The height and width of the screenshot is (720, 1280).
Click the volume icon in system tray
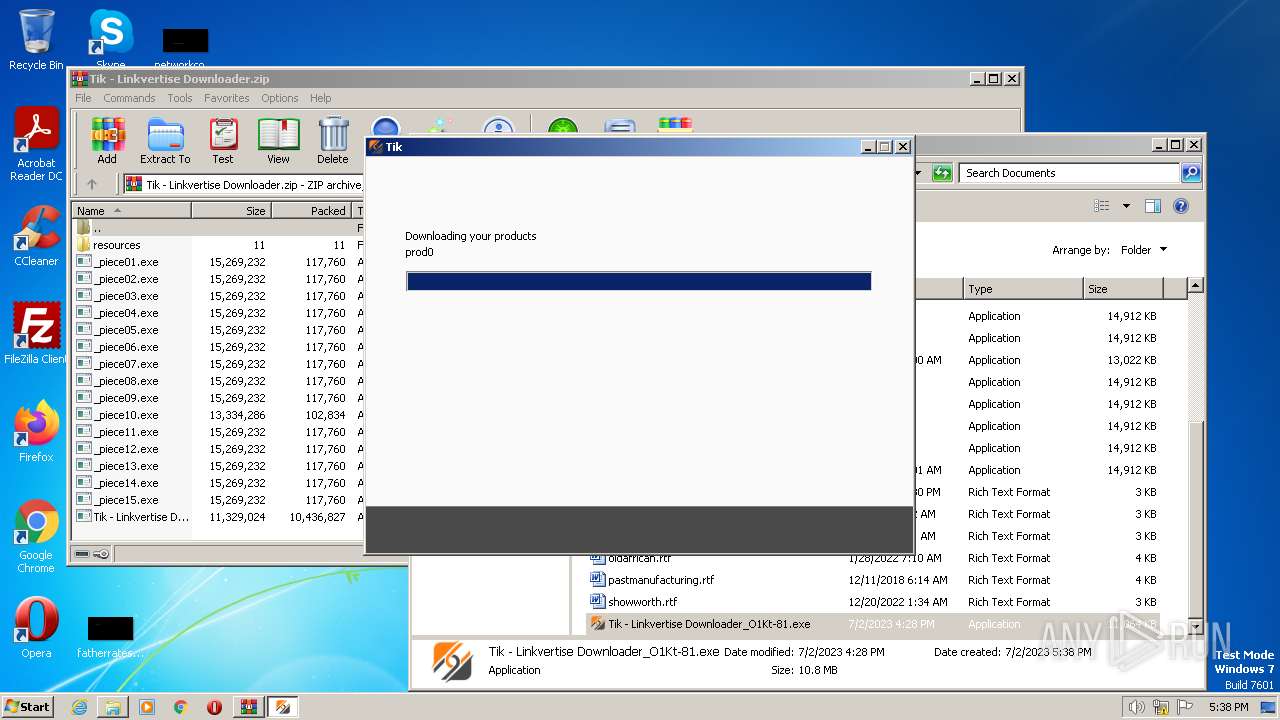(1136, 707)
